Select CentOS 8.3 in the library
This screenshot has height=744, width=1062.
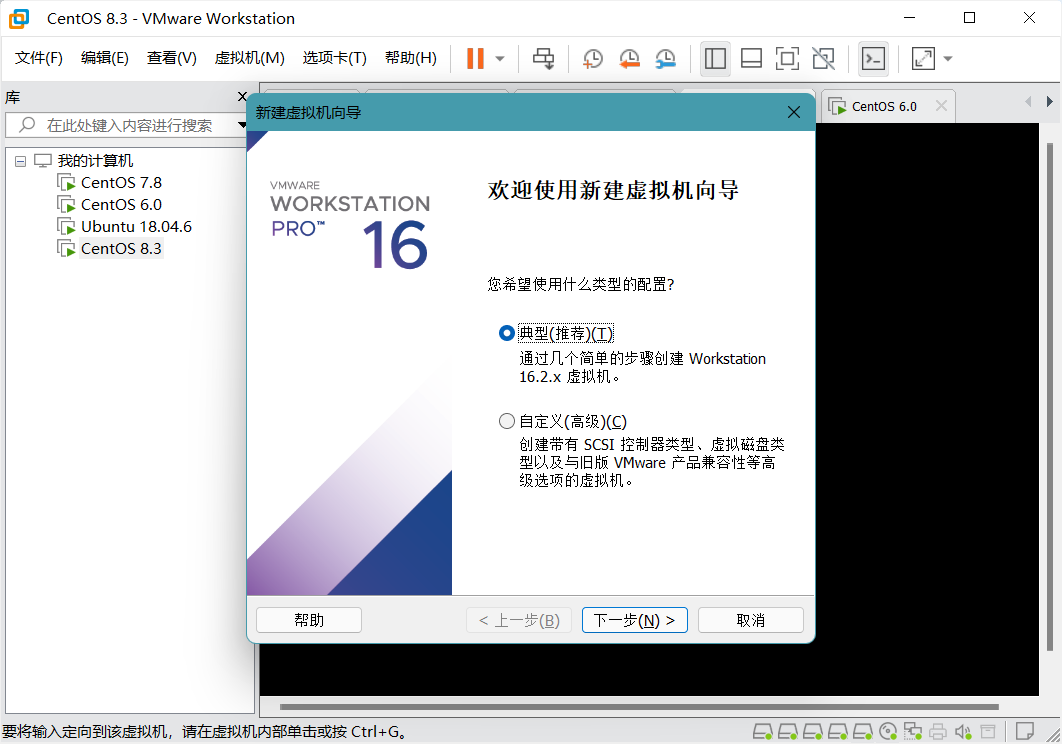[x=121, y=249]
